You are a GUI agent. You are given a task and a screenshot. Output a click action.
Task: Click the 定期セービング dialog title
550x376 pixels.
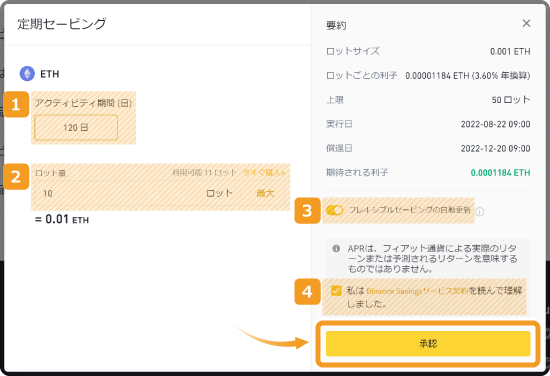pyautogui.click(x=62, y=24)
